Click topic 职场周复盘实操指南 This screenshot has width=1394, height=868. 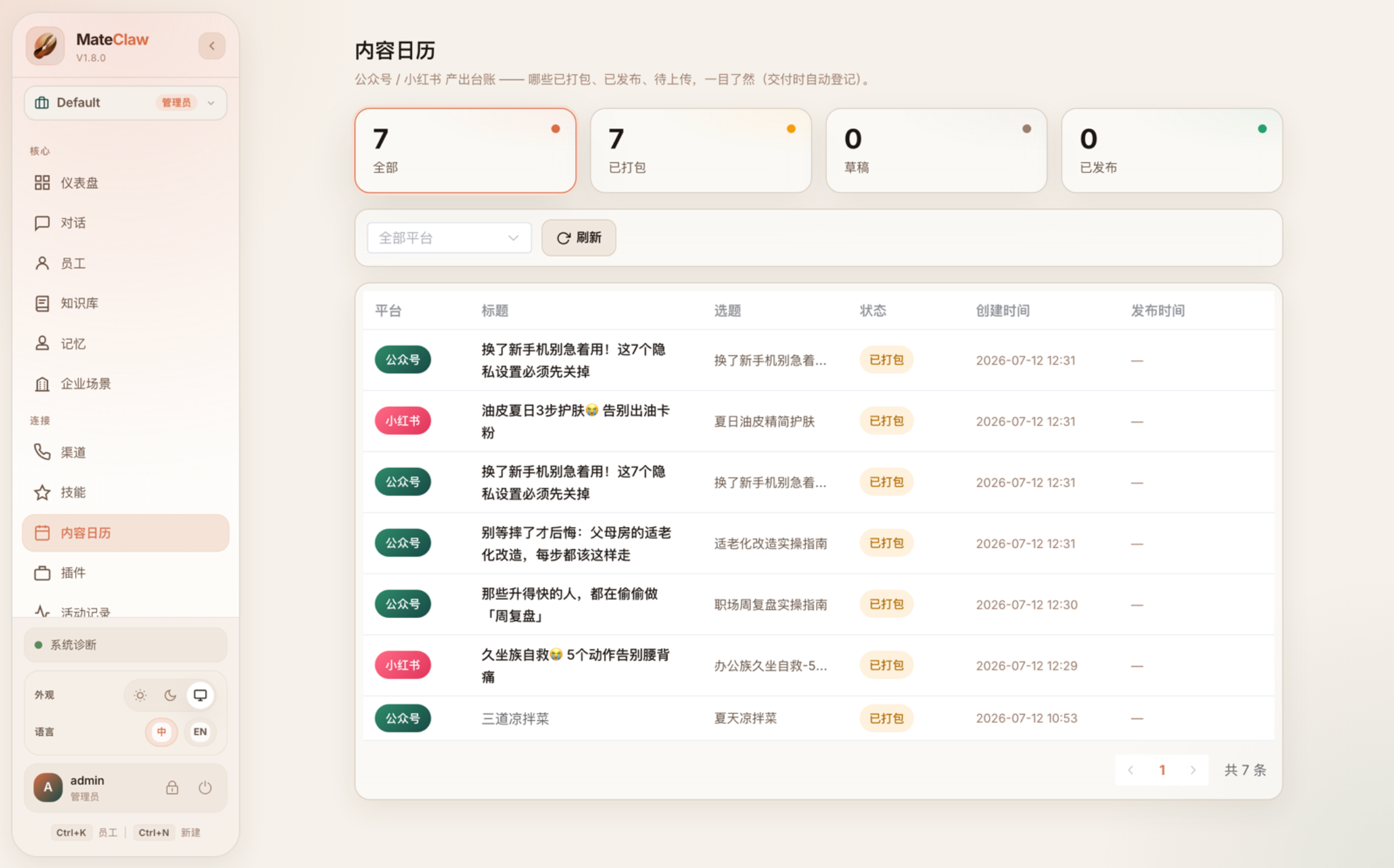[770, 605]
